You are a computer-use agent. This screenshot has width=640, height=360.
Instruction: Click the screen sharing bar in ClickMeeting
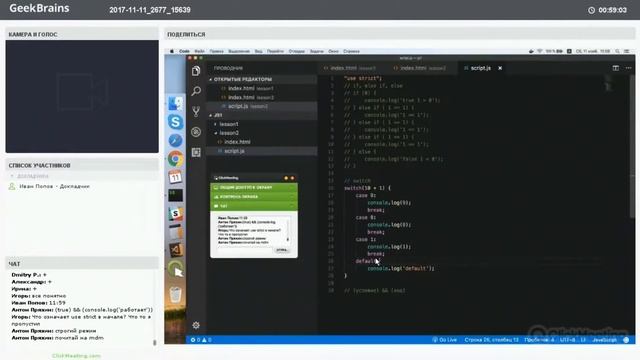coord(254,187)
